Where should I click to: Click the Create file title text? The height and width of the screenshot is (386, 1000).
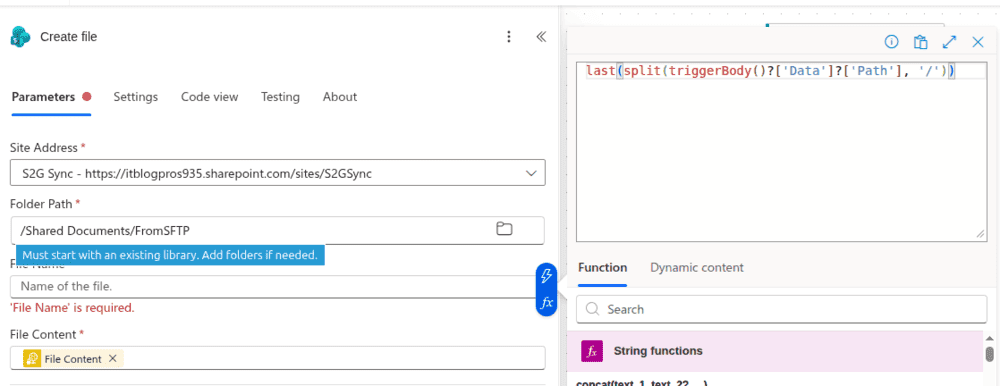69,37
